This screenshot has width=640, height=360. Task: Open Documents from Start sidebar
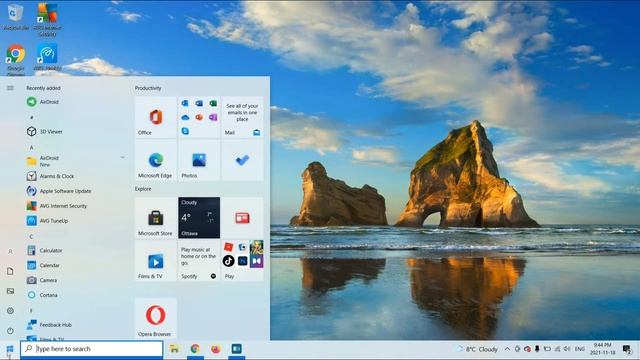click(x=10, y=271)
